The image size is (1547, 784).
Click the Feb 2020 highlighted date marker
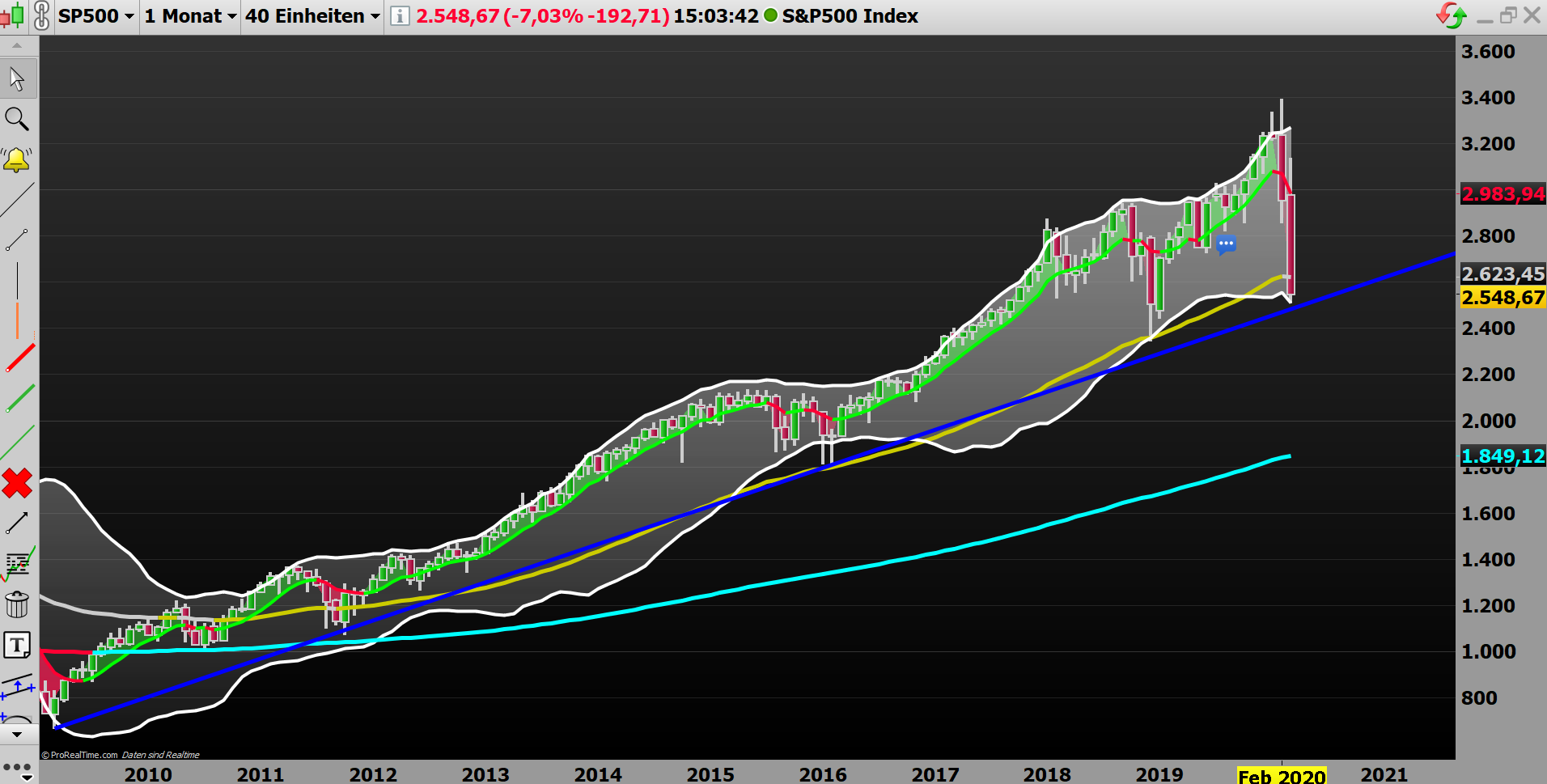click(1281, 774)
